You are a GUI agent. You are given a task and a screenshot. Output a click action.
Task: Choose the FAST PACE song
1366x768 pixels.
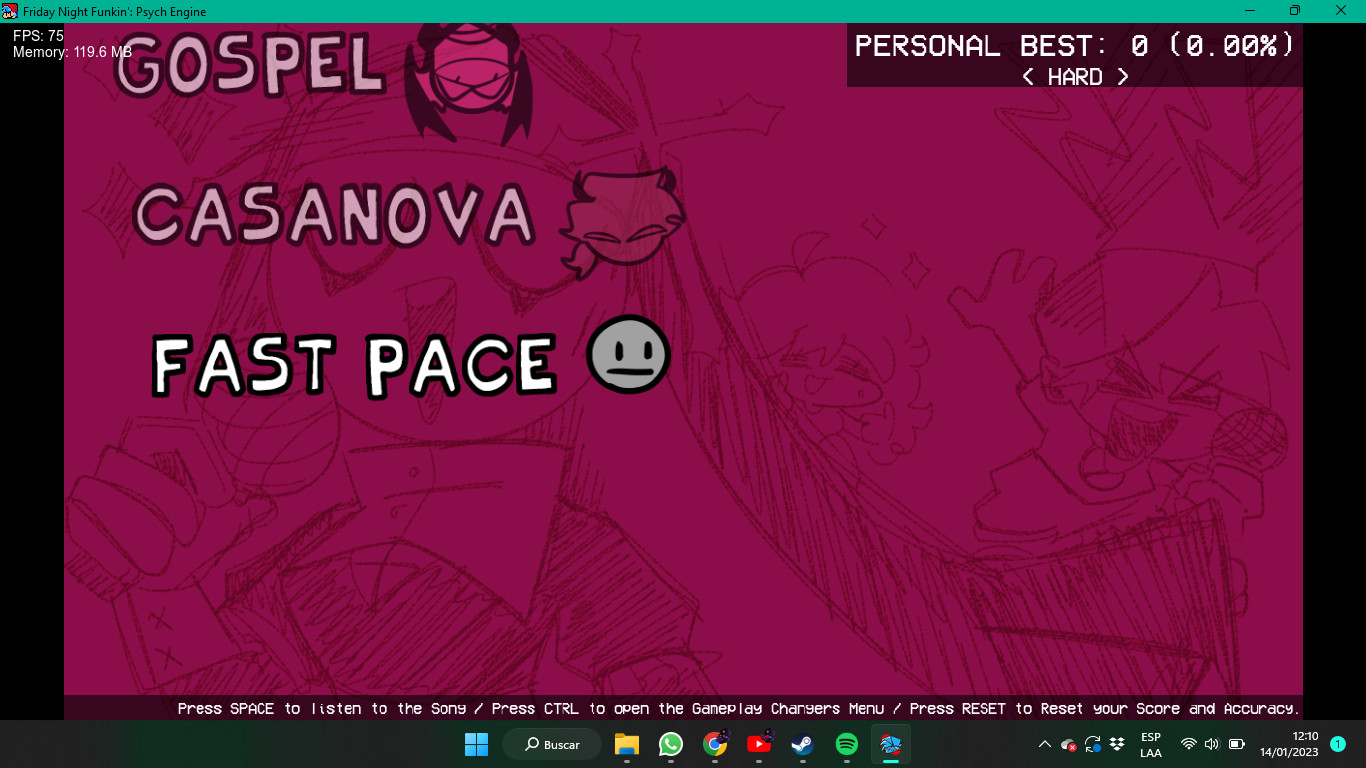(354, 364)
